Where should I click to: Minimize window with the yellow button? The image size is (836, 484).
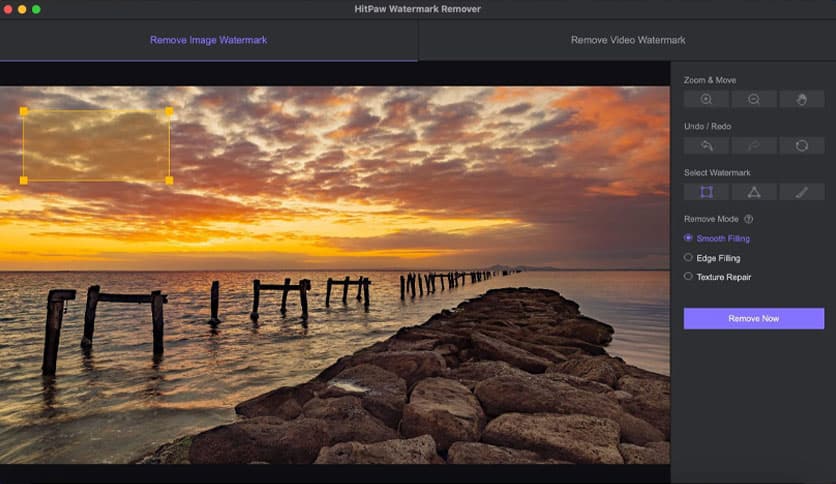click(x=22, y=9)
